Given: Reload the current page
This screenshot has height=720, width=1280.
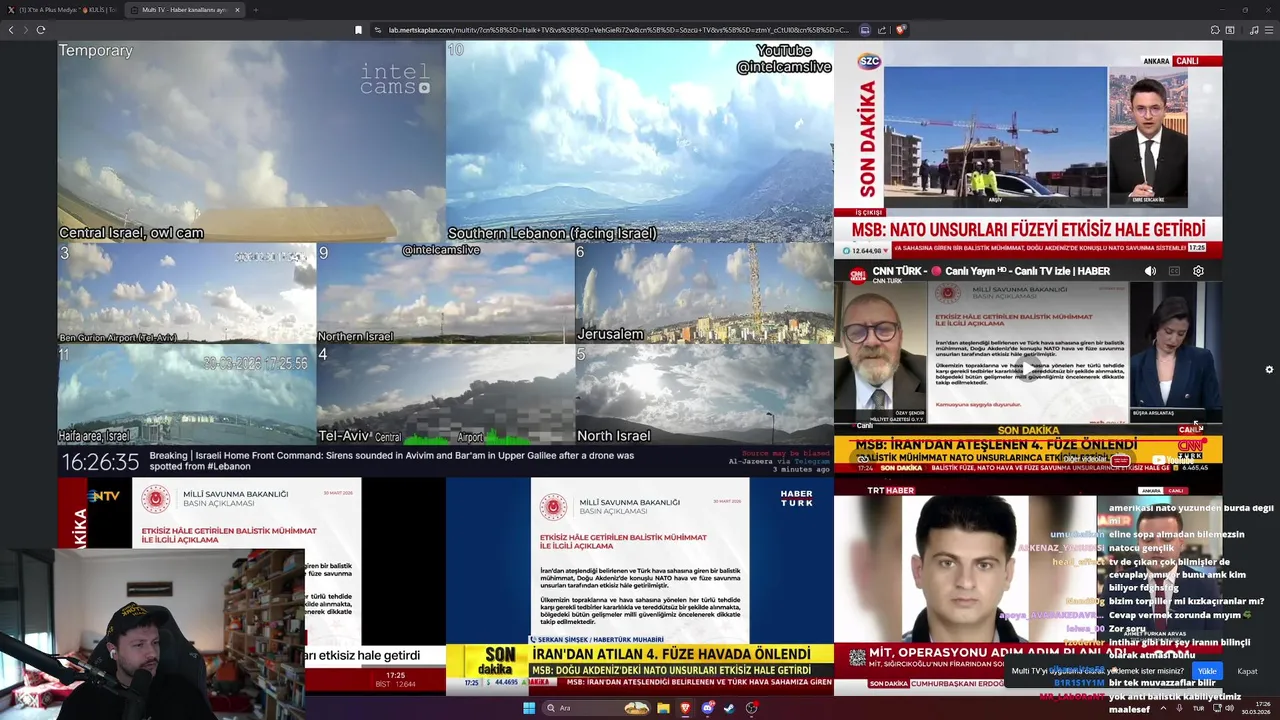Looking at the screenshot, I should (40, 30).
